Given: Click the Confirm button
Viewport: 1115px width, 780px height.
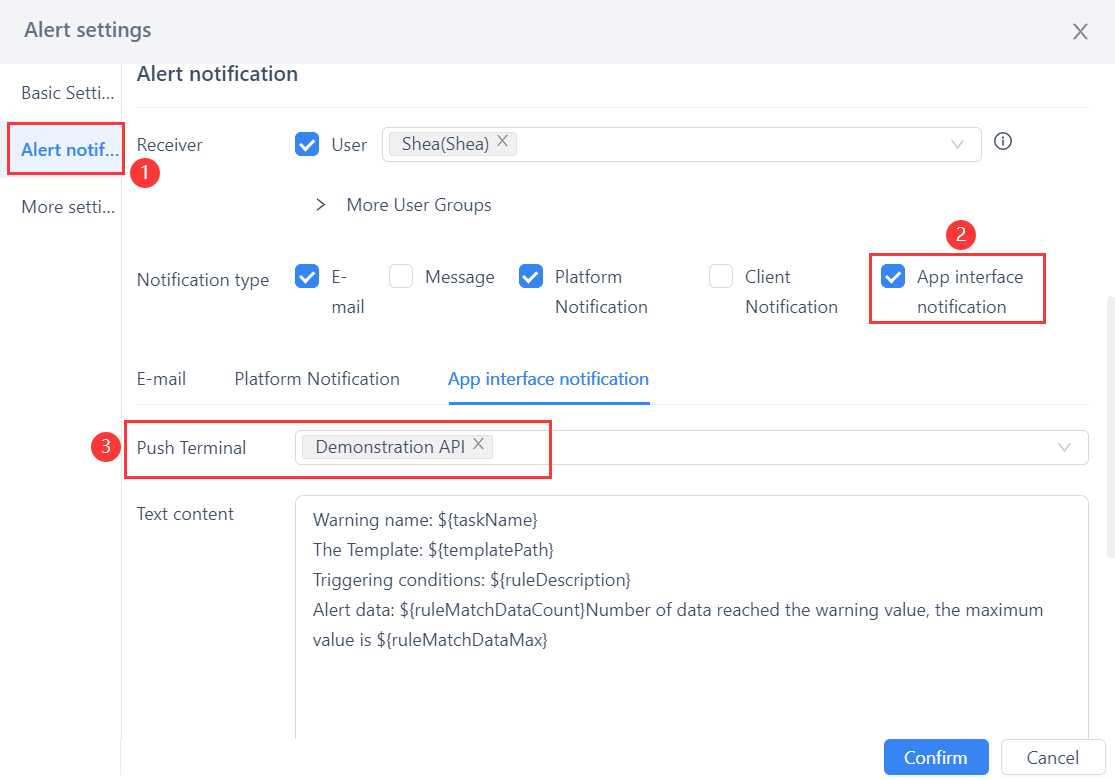Looking at the screenshot, I should 935,757.
